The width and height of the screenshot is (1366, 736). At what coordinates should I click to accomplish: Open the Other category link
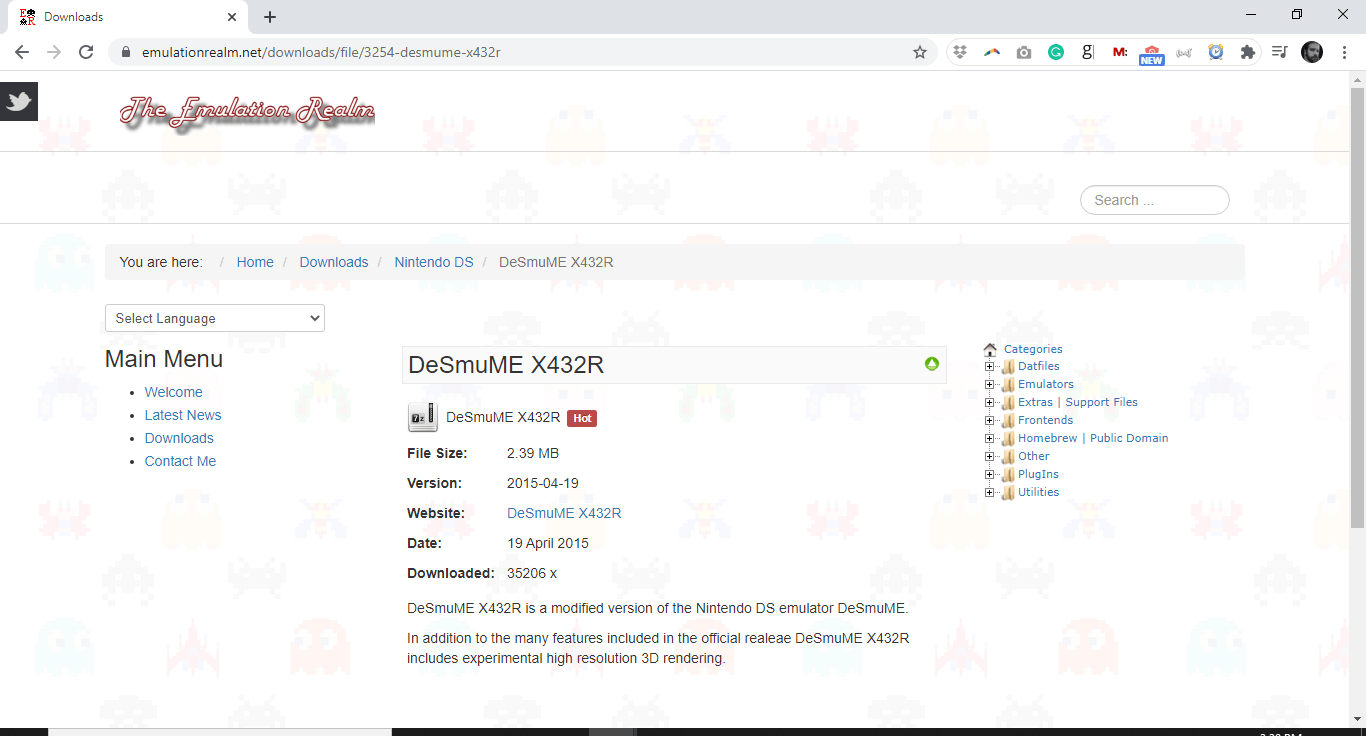[1034, 456]
